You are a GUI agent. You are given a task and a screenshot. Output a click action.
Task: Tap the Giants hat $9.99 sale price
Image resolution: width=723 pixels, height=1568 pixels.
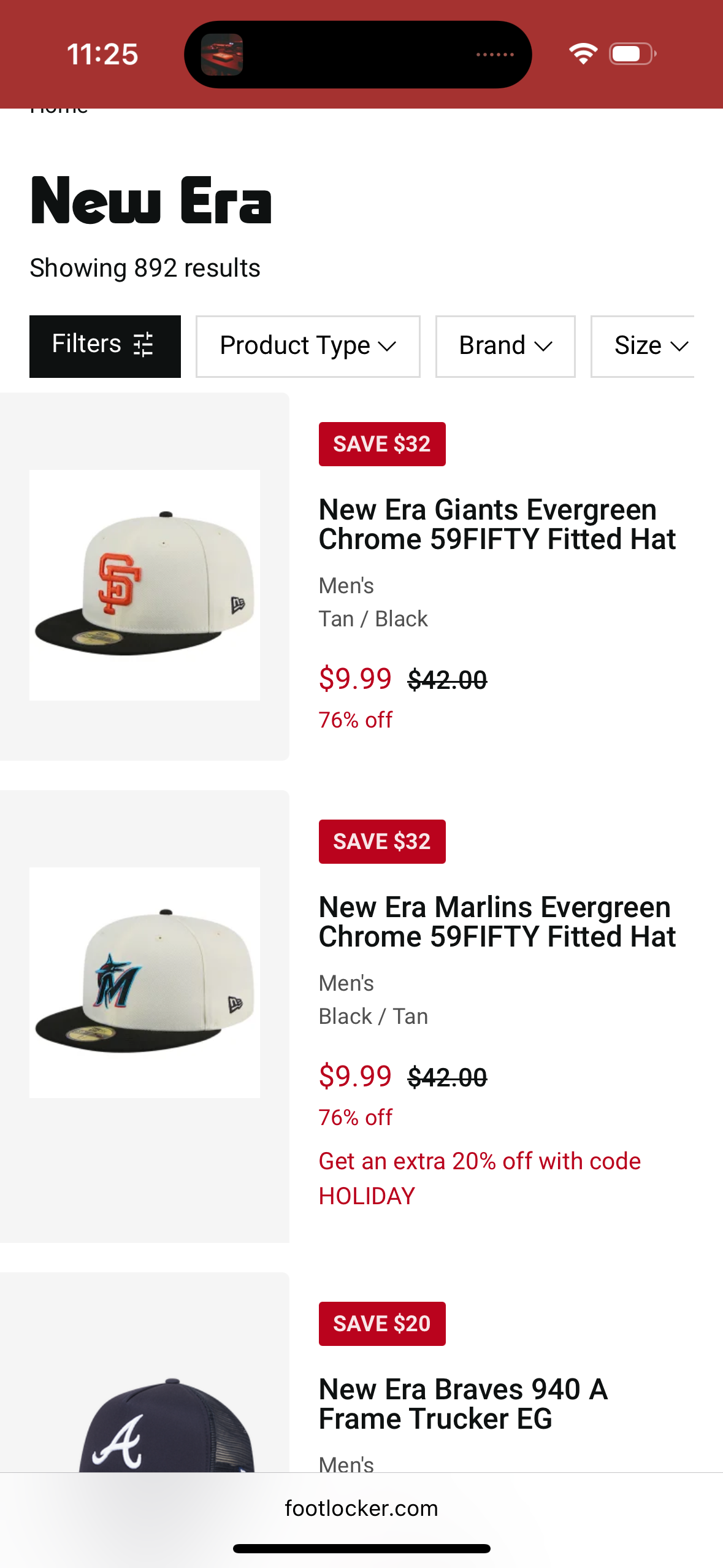[355, 679]
